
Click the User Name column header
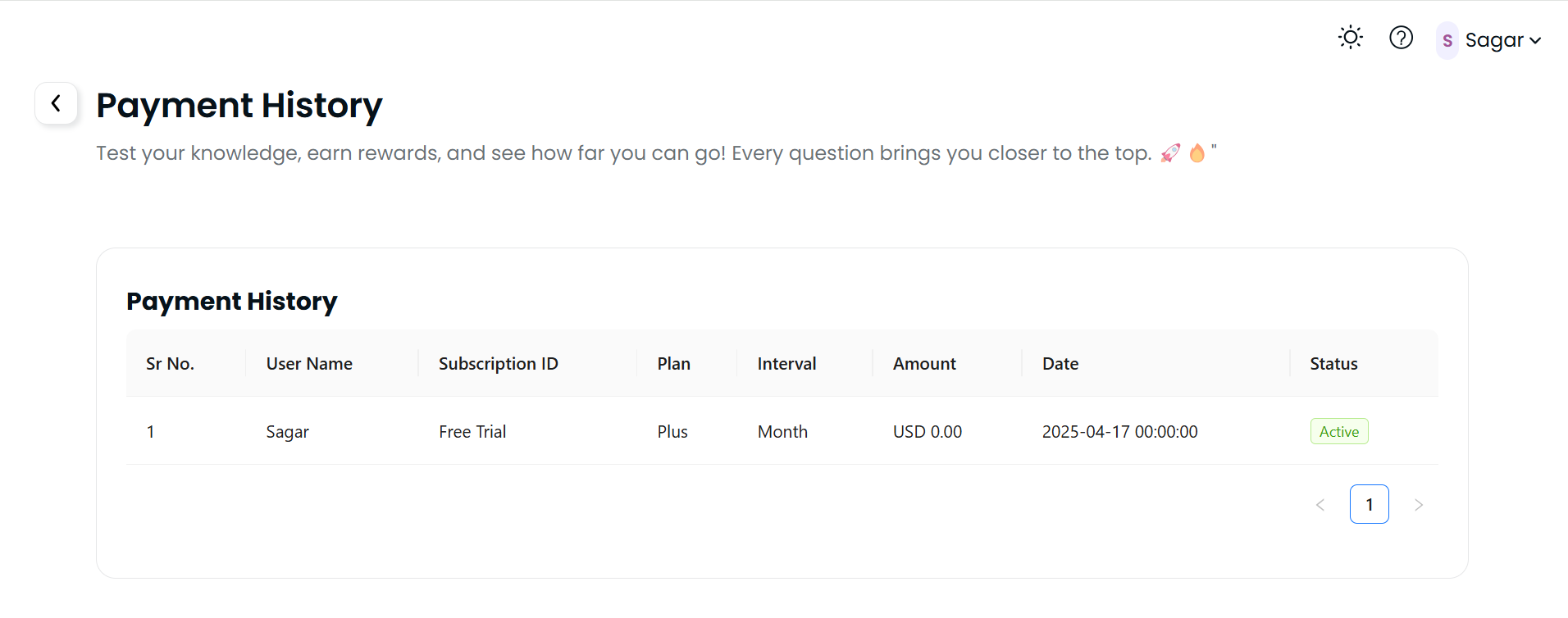coord(309,364)
